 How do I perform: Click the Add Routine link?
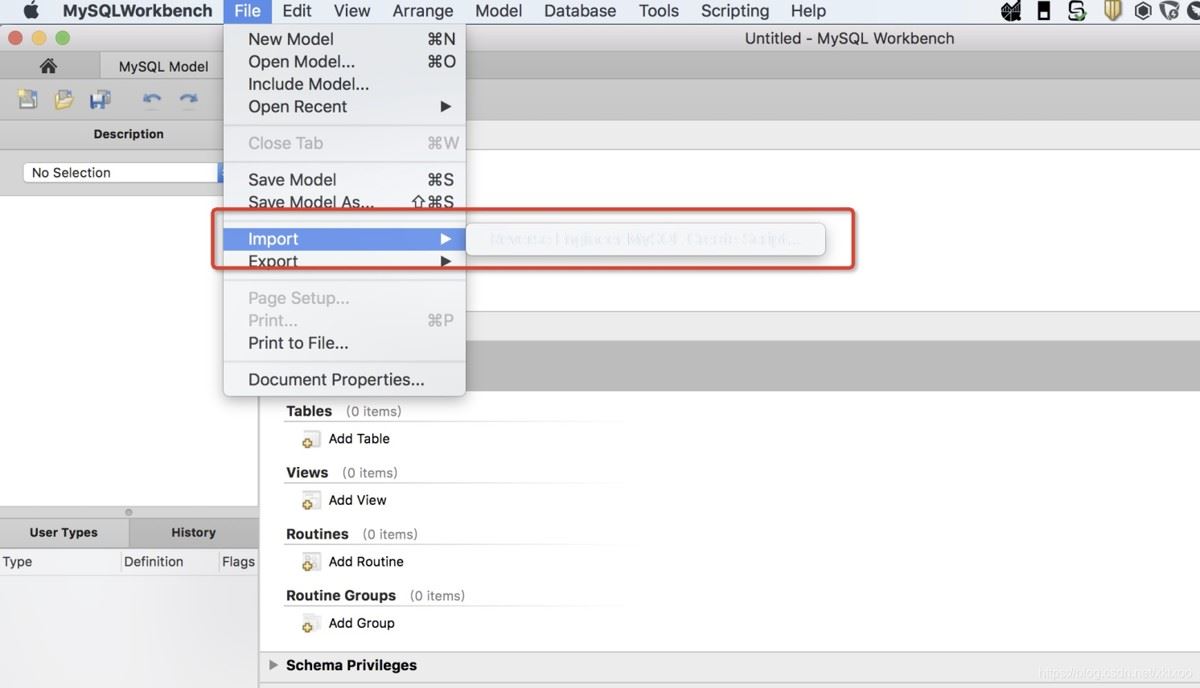click(366, 562)
